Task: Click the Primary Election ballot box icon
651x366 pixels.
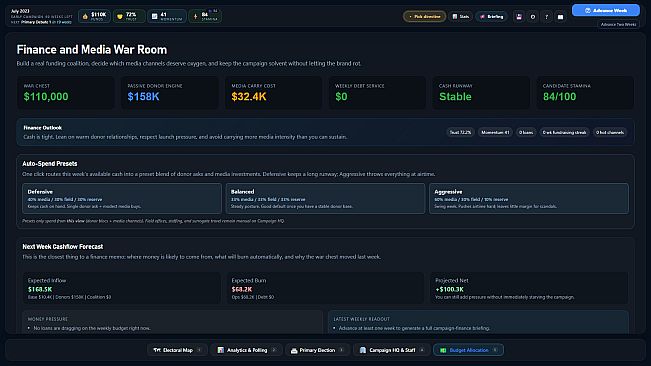Action: tap(294, 350)
